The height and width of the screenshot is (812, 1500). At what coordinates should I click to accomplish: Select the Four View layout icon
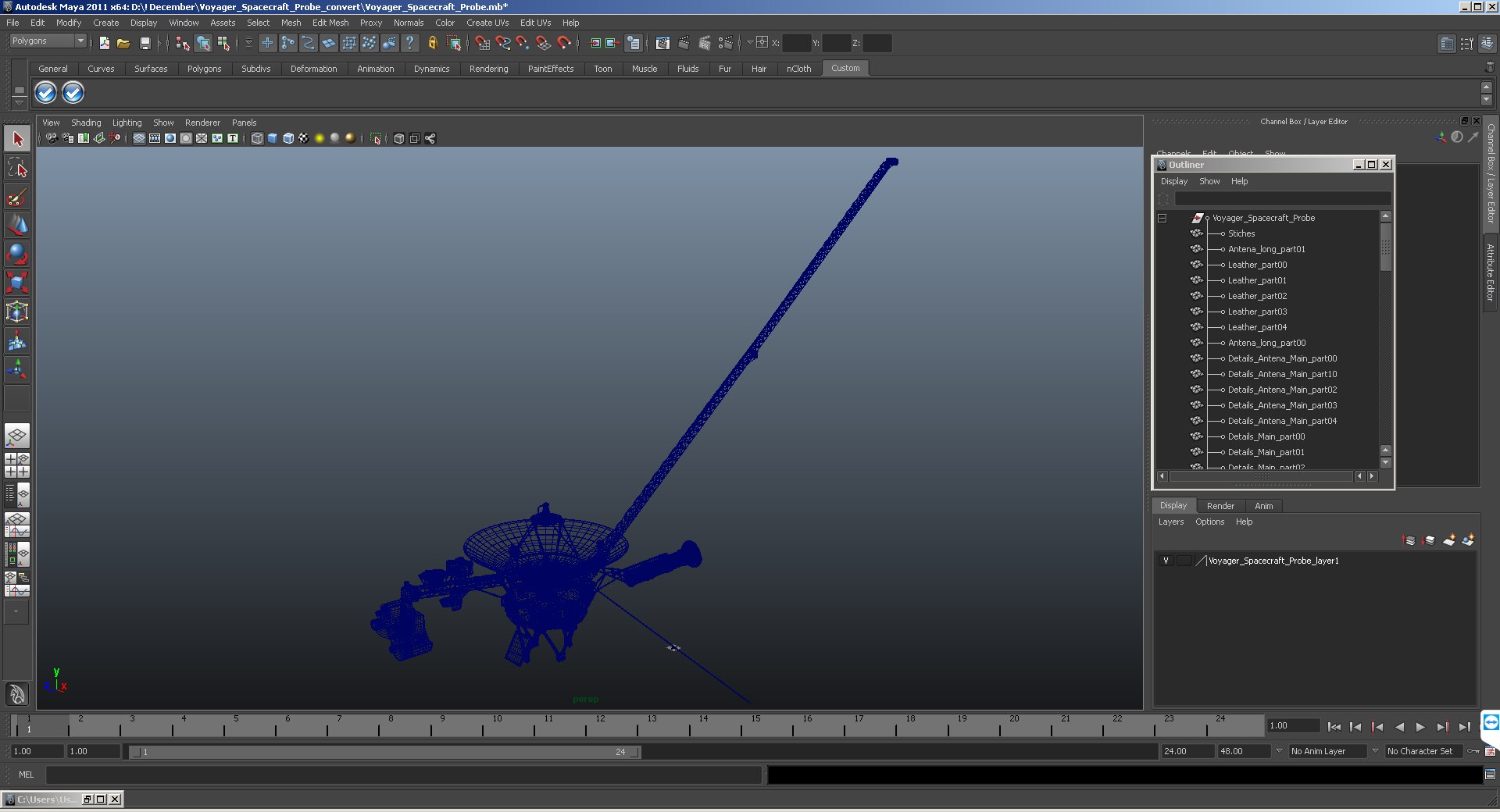click(17, 465)
